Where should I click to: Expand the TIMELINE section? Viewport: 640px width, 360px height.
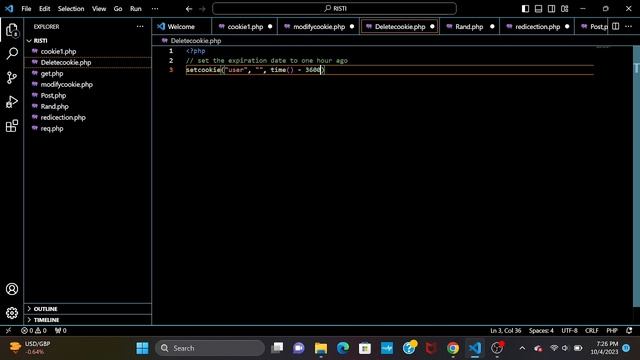coord(88,320)
